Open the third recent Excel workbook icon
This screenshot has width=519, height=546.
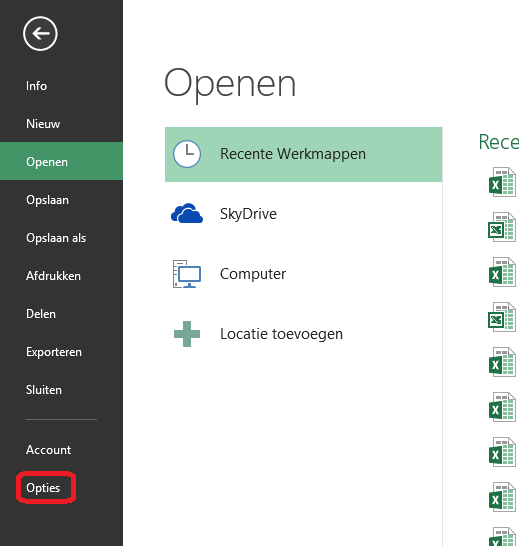pos(502,272)
